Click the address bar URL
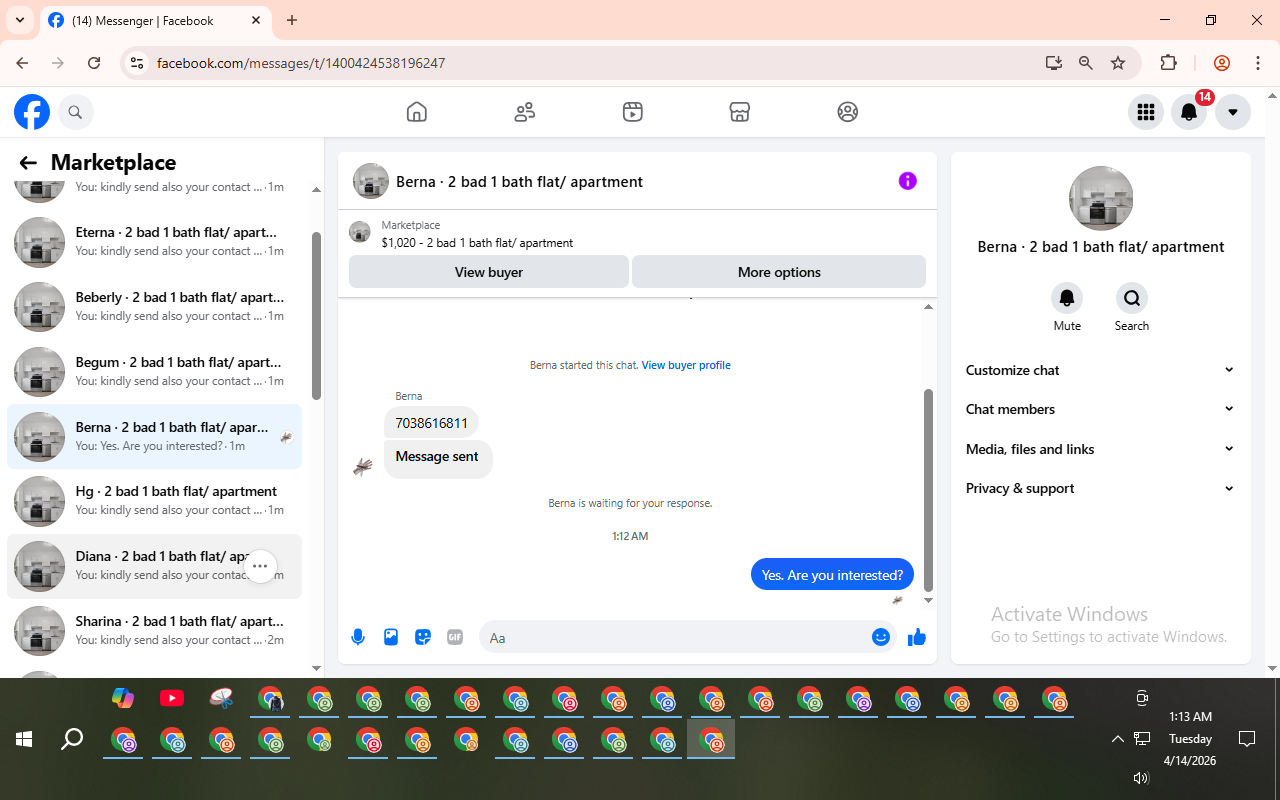The image size is (1280, 800). pyautogui.click(x=301, y=63)
